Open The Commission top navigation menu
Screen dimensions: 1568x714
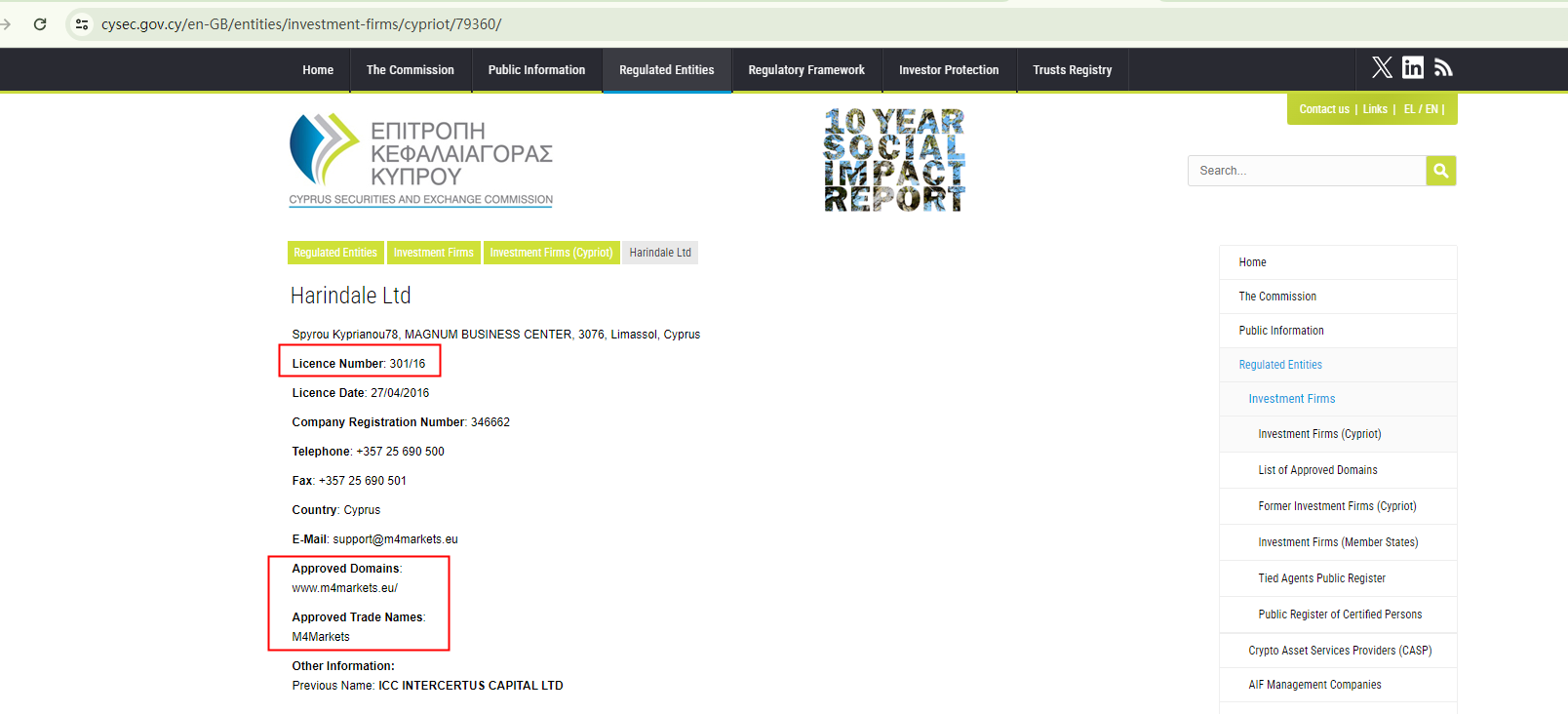pyautogui.click(x=411, y=70)
